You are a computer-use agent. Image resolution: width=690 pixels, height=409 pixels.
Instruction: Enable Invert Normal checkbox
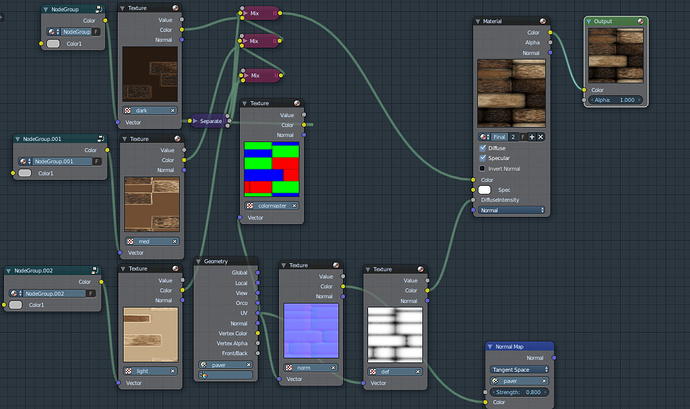click(x=482, y=169)
